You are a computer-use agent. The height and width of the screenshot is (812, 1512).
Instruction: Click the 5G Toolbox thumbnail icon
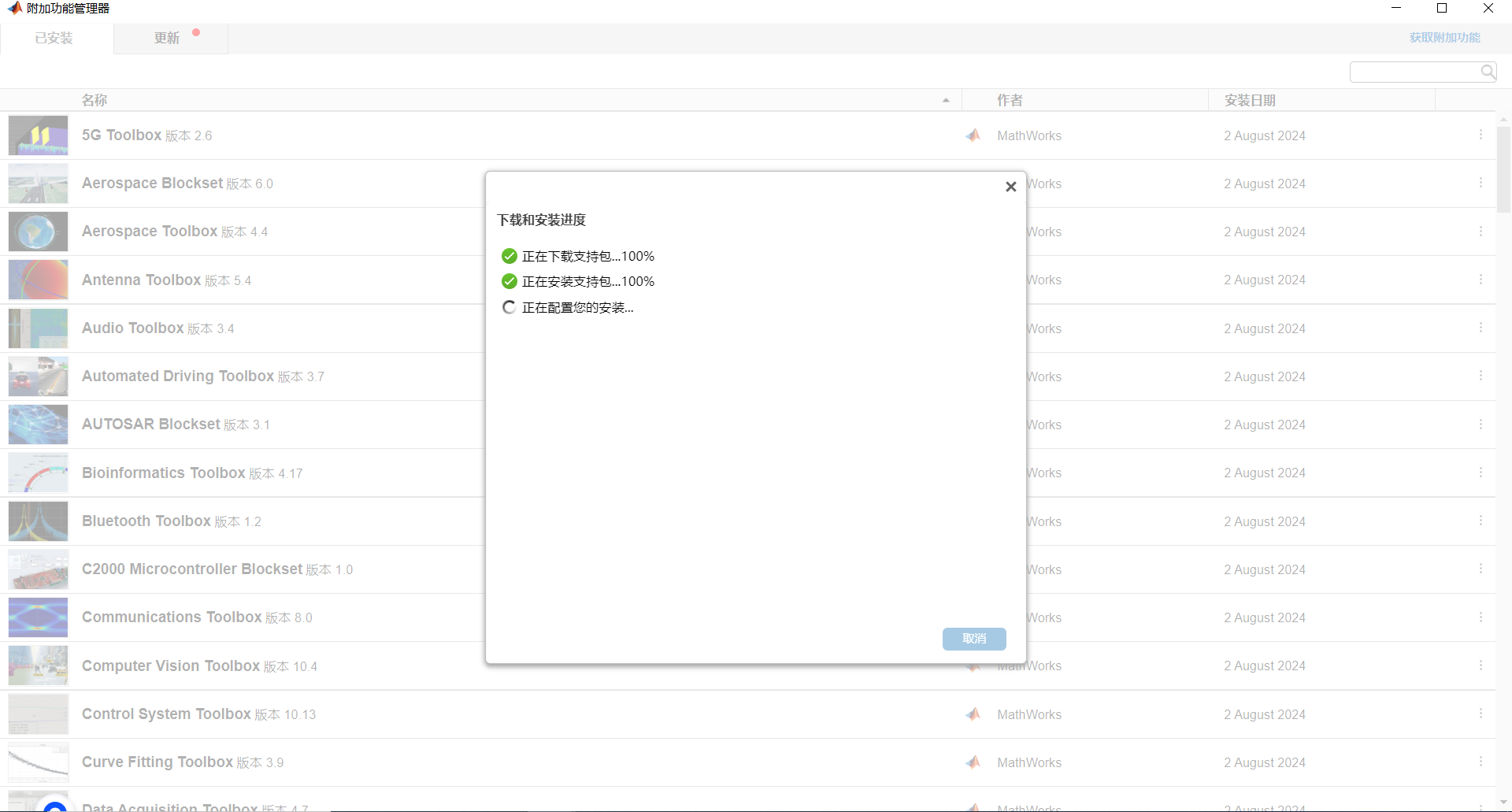click(38, 135)
